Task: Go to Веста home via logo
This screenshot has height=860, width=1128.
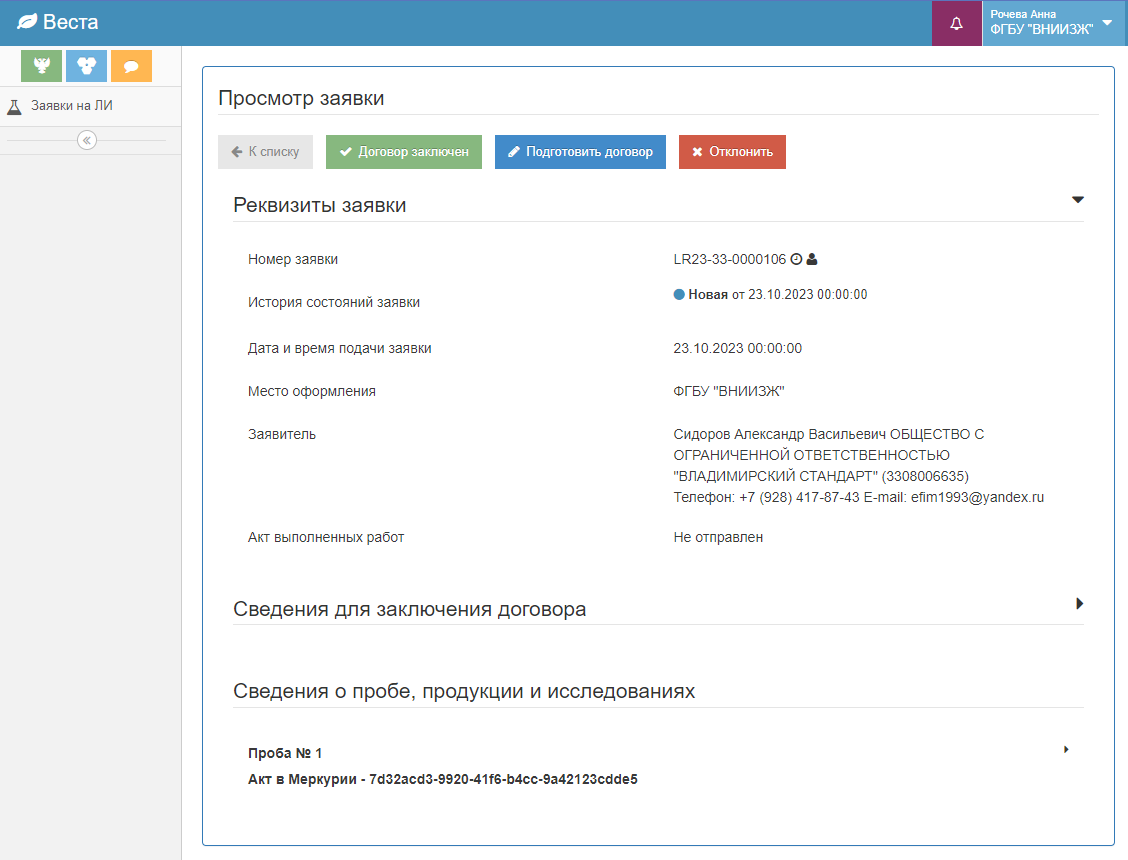Action: [x=58, y=22]
